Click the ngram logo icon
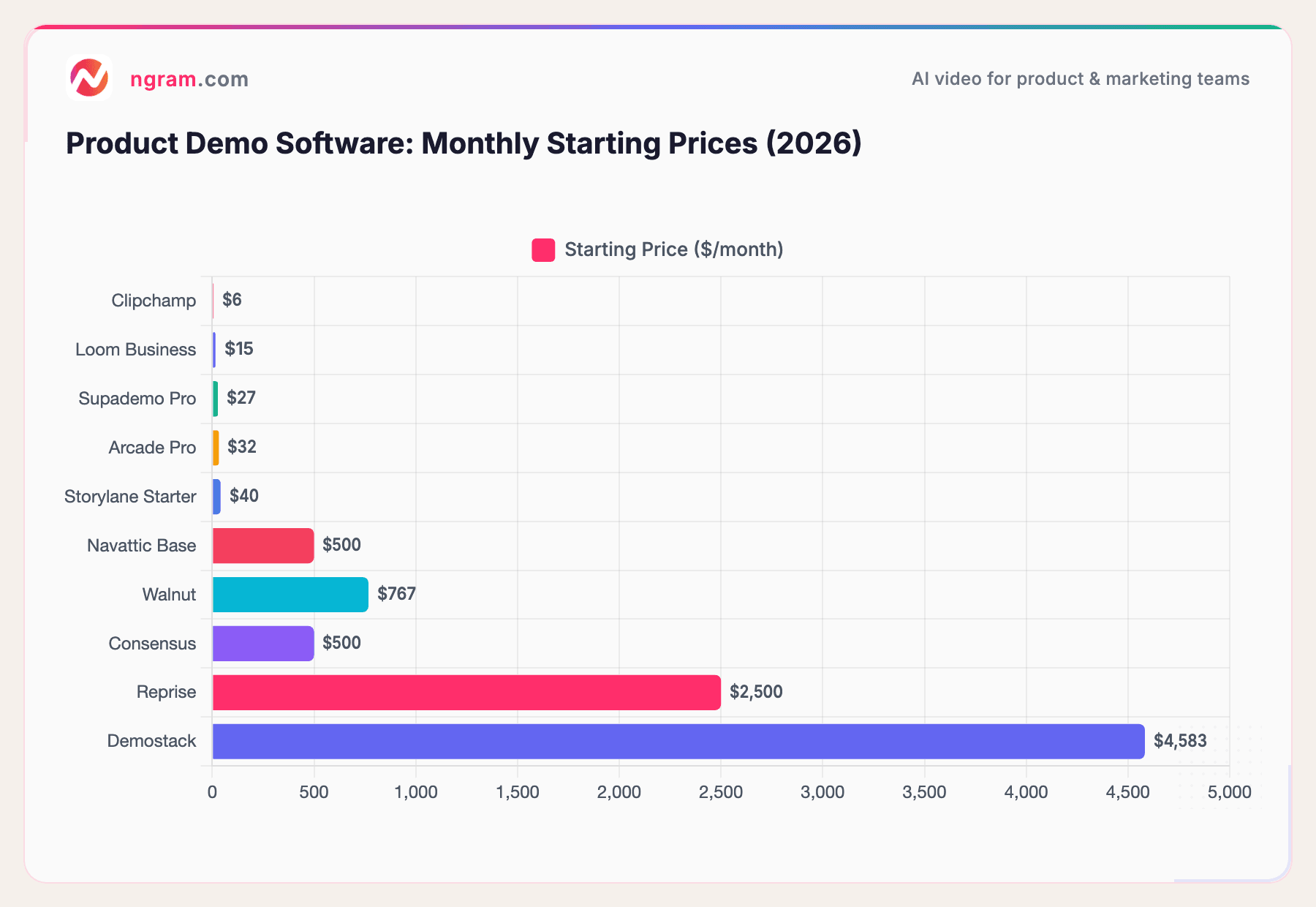The width and height of the screenshot is (1316, 907). pyautogui.click(x=89, y=78)
